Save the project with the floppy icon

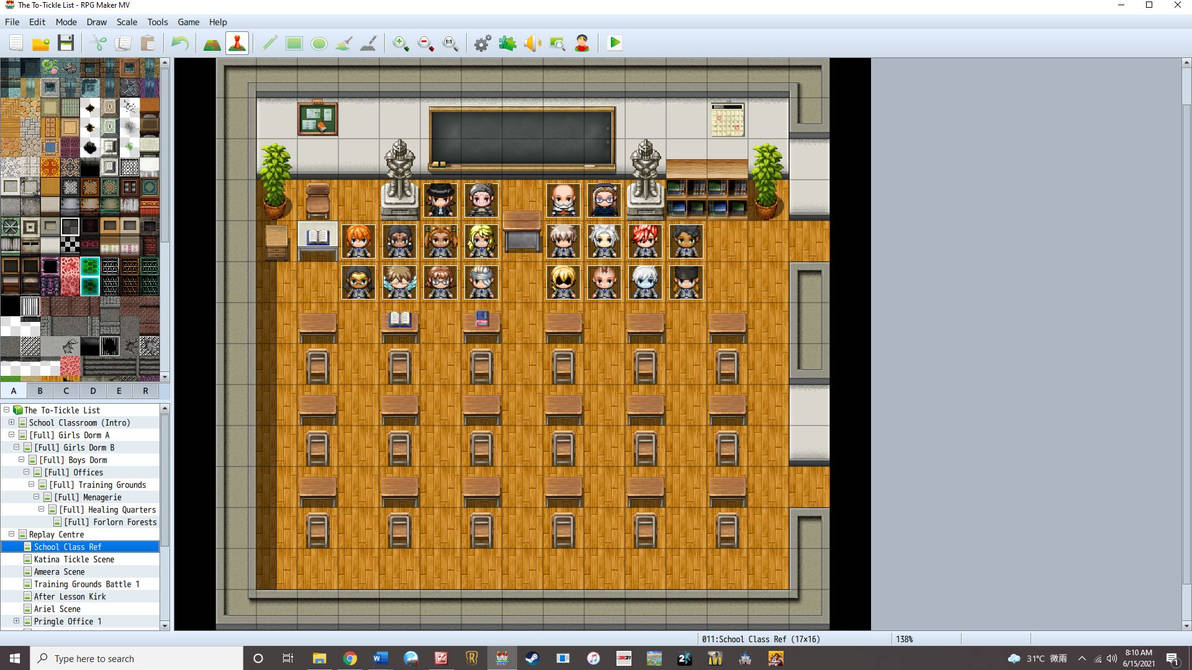pos(66,43)
